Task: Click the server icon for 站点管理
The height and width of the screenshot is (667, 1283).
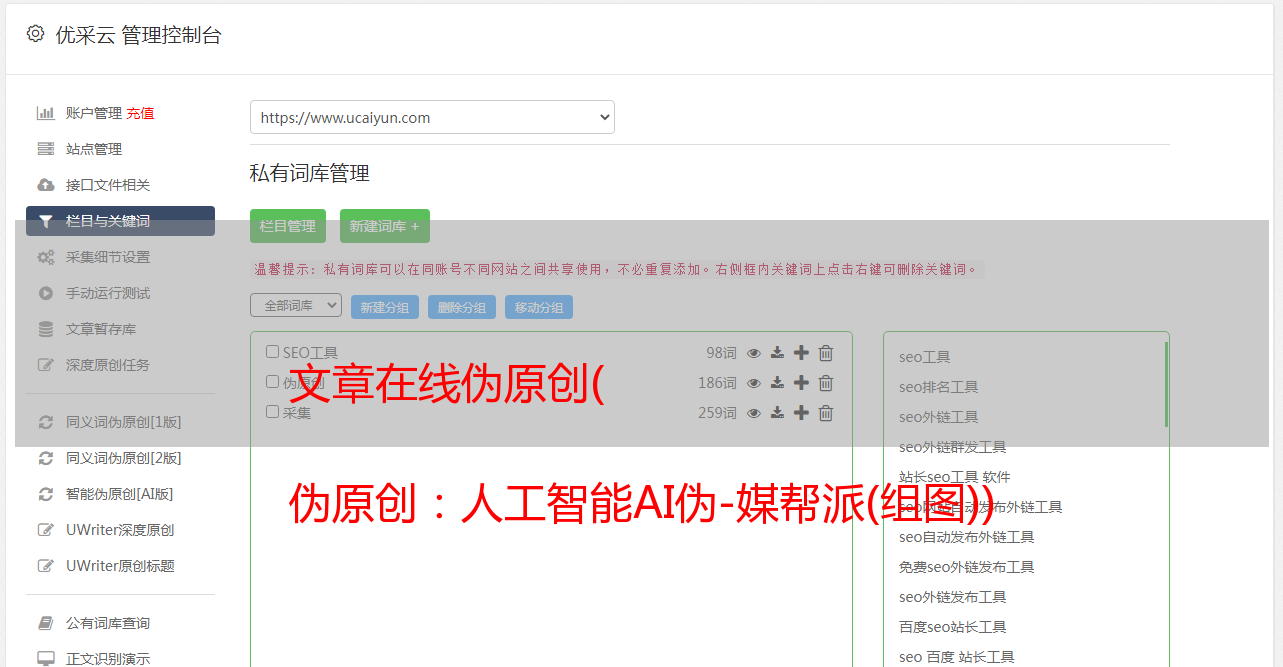Action: coord(46,149)
